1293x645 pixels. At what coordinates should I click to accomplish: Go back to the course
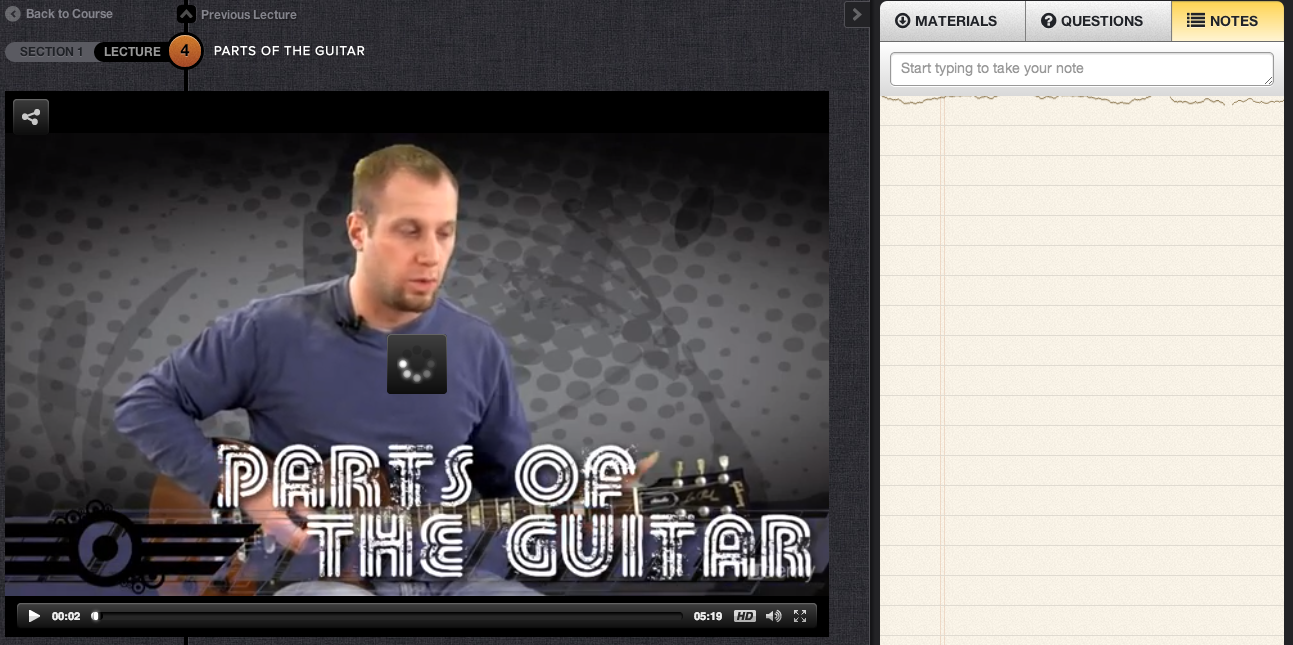[x=60, y=14]
